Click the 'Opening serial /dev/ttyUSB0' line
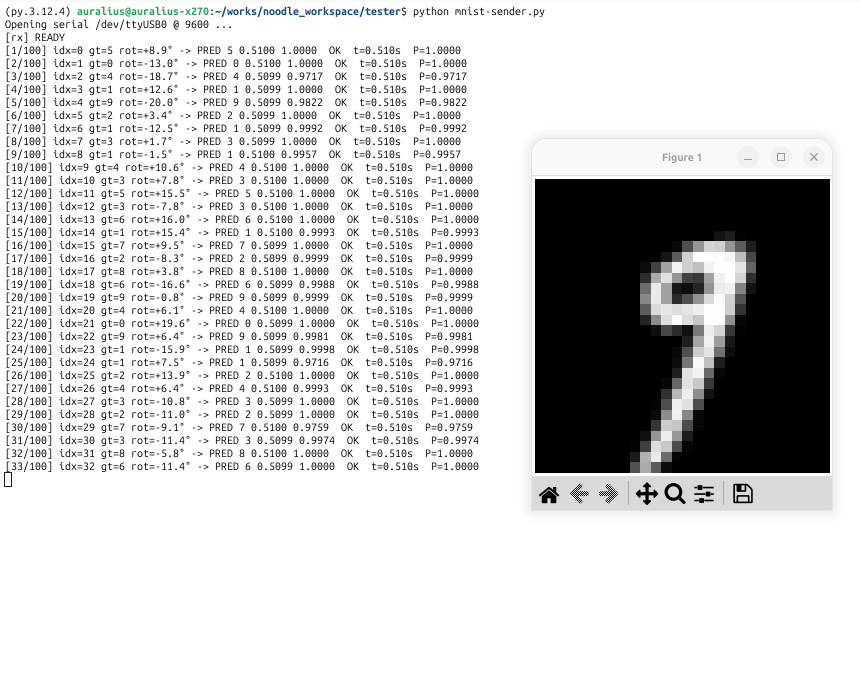 (118, 24)
